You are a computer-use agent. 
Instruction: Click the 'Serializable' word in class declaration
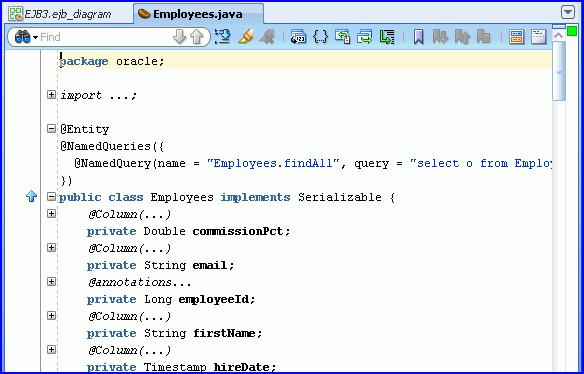[340, 197]
